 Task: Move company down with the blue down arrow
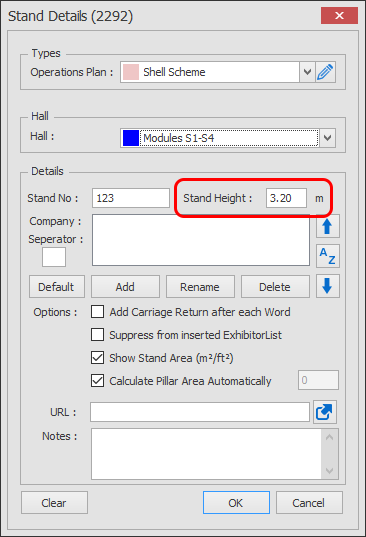tap(328, 286)
